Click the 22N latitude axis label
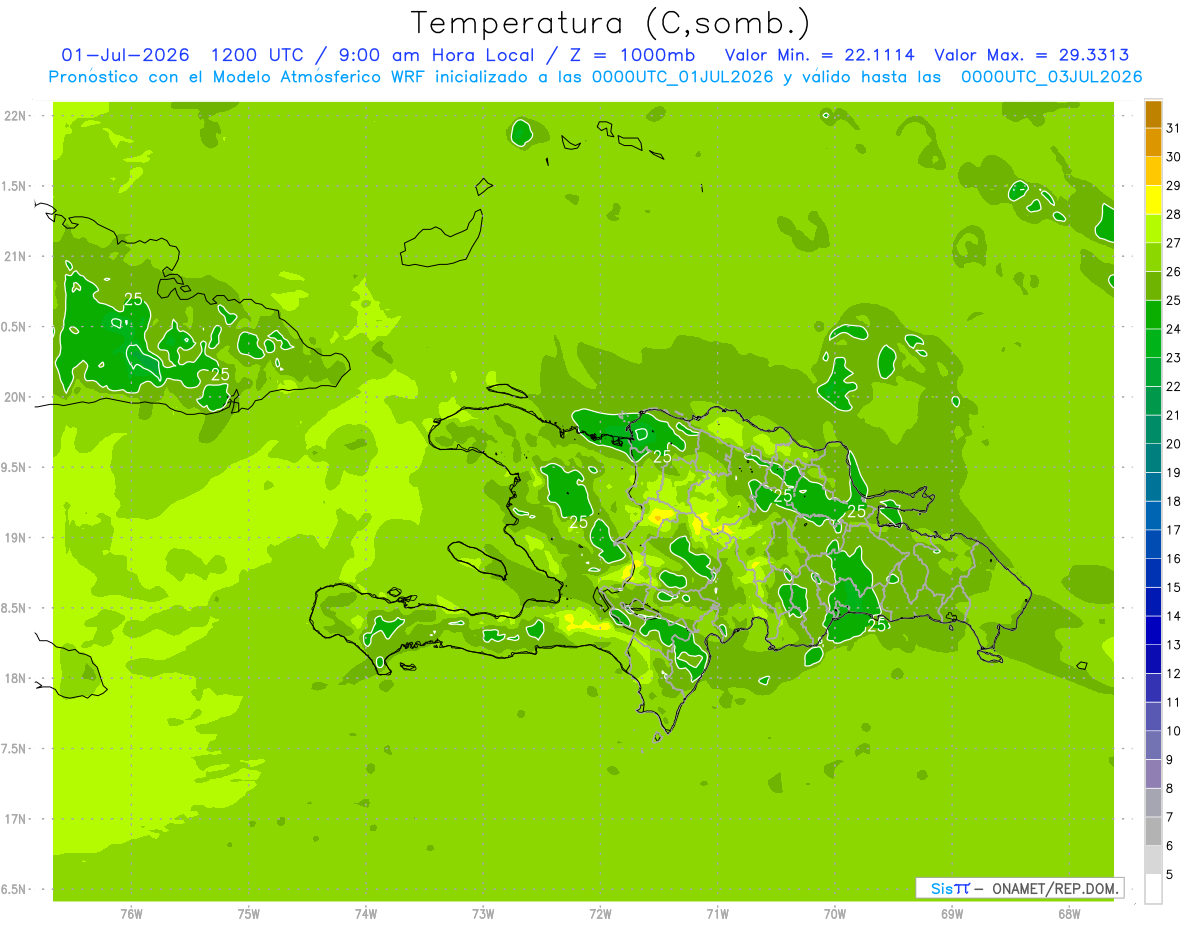Viewport: 1200px width, 927px height. tap(15, 116)
